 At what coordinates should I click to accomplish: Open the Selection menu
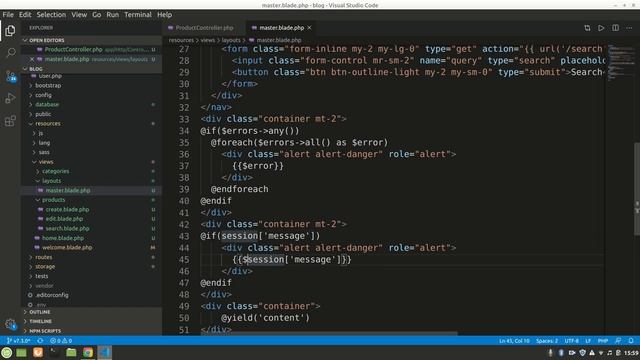51,15
